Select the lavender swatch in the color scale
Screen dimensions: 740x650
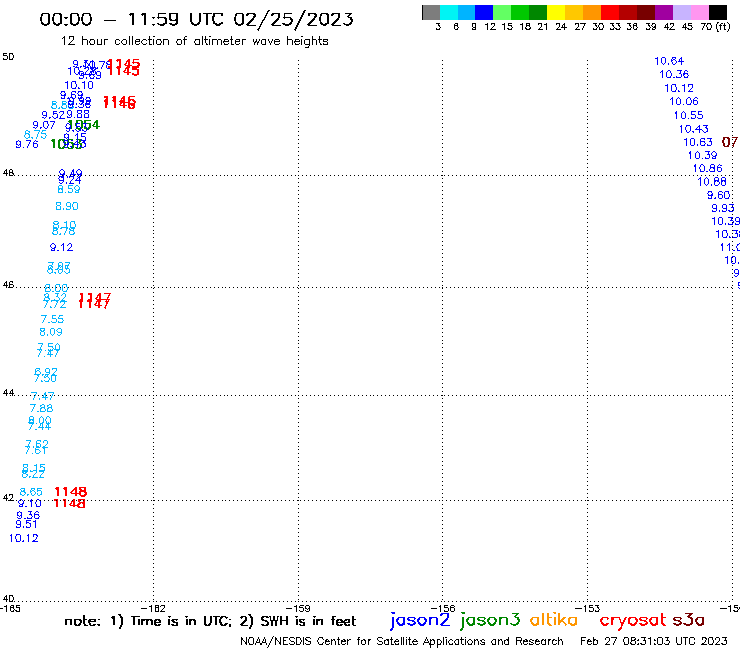681,12
